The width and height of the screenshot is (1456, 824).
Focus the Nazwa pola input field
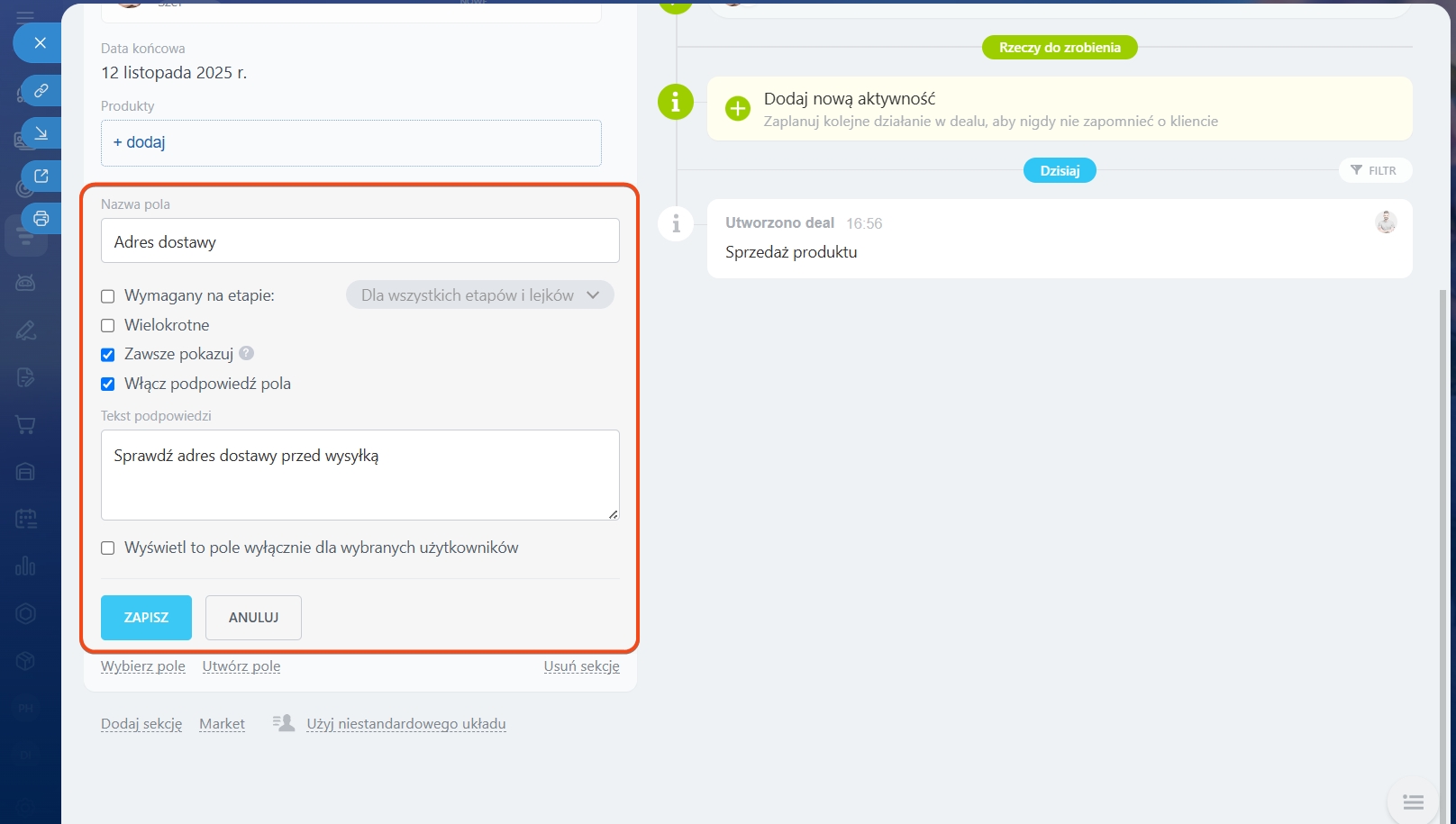click(360, 240)
